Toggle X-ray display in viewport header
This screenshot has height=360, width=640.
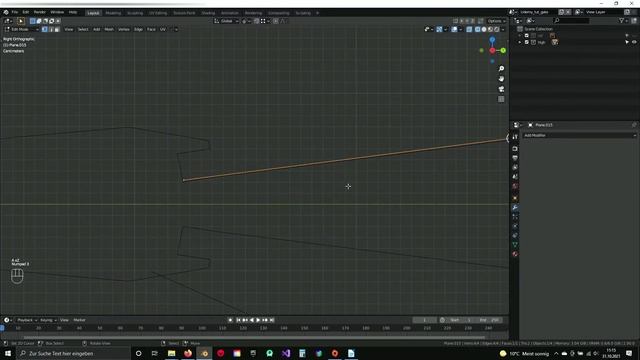[x=469, y=29]
